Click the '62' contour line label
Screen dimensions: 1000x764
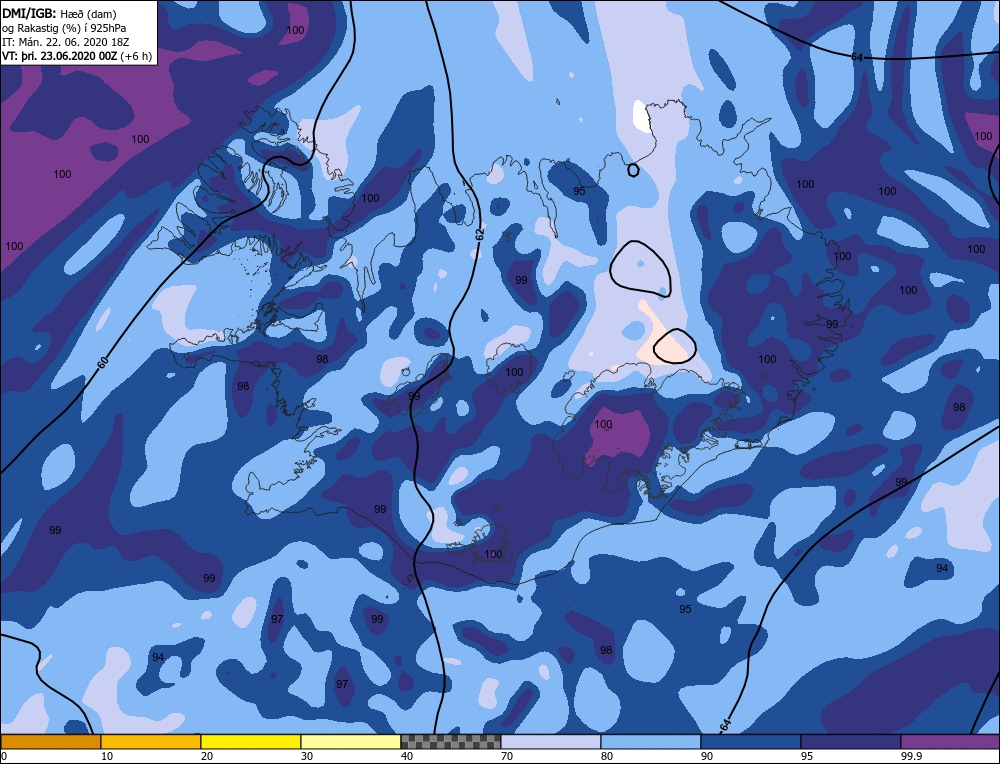click(x=480, y=234)
